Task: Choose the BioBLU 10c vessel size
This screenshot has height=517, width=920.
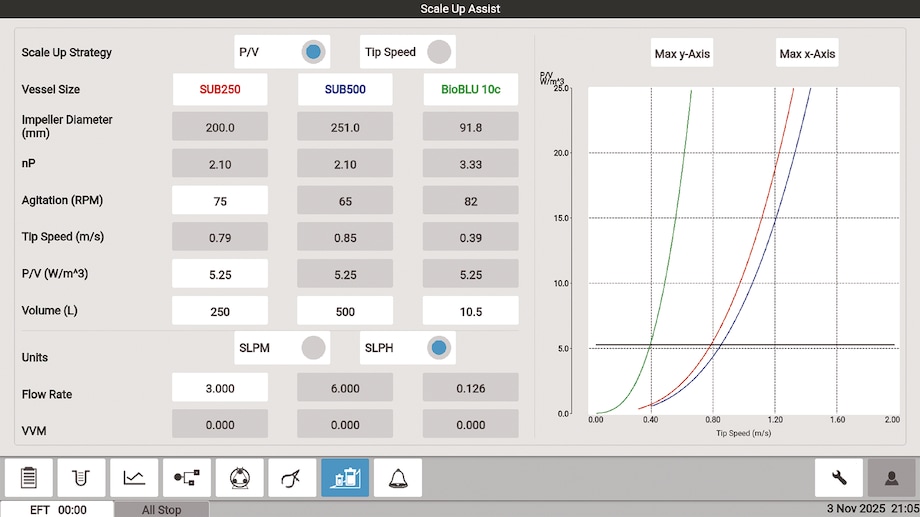Action: pyautogui.click(x=471, y=89)
